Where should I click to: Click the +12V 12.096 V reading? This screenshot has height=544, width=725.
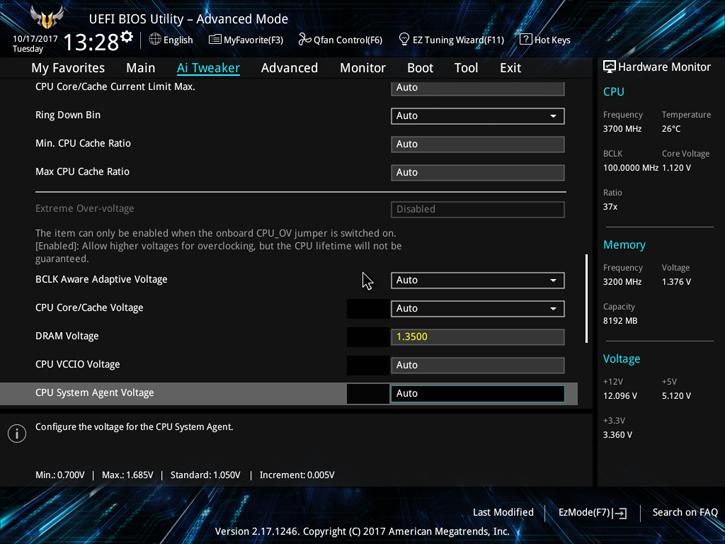pos(620,396)
